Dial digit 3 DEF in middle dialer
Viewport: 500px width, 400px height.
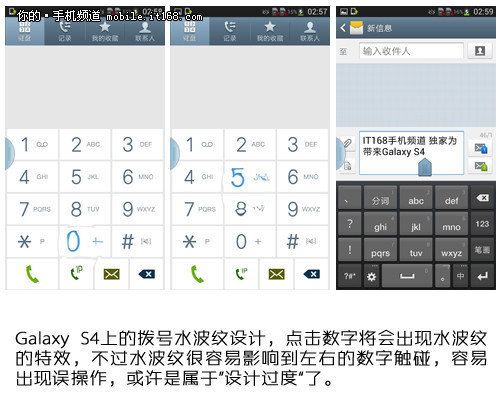tap(303, 145)
